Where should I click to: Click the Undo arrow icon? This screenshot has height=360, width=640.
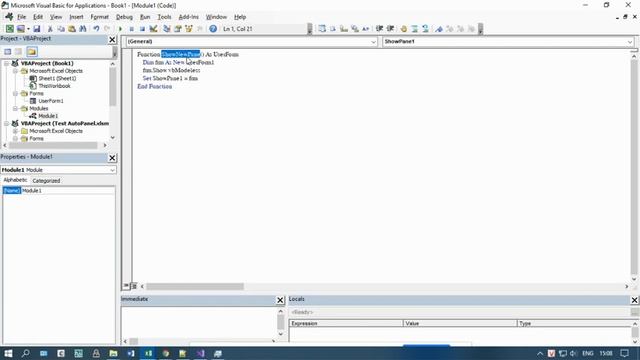96,29
